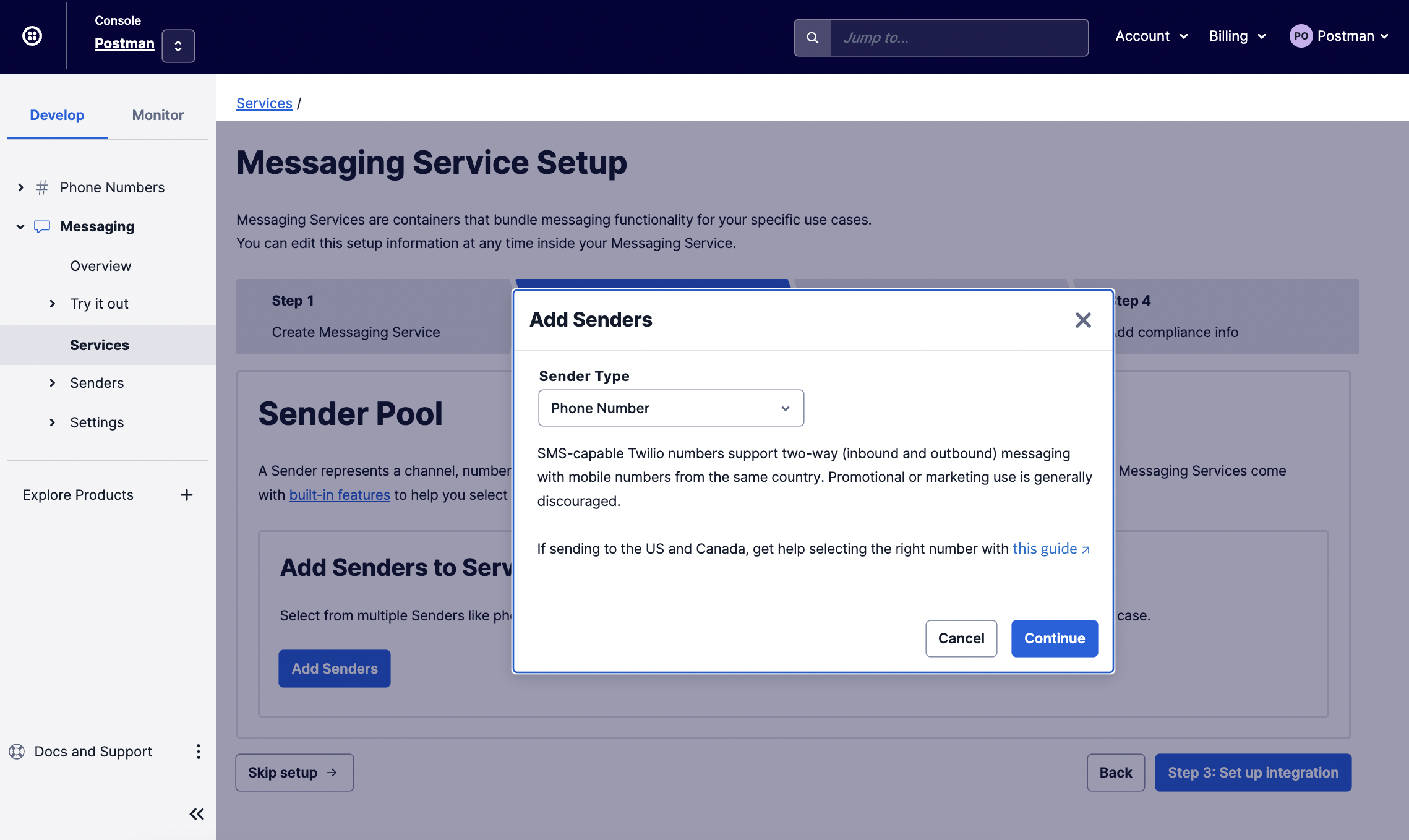The width and height of the screenshot is (1409, 840).
Task: Click the Explore Products plus icon
Action: 186,495
